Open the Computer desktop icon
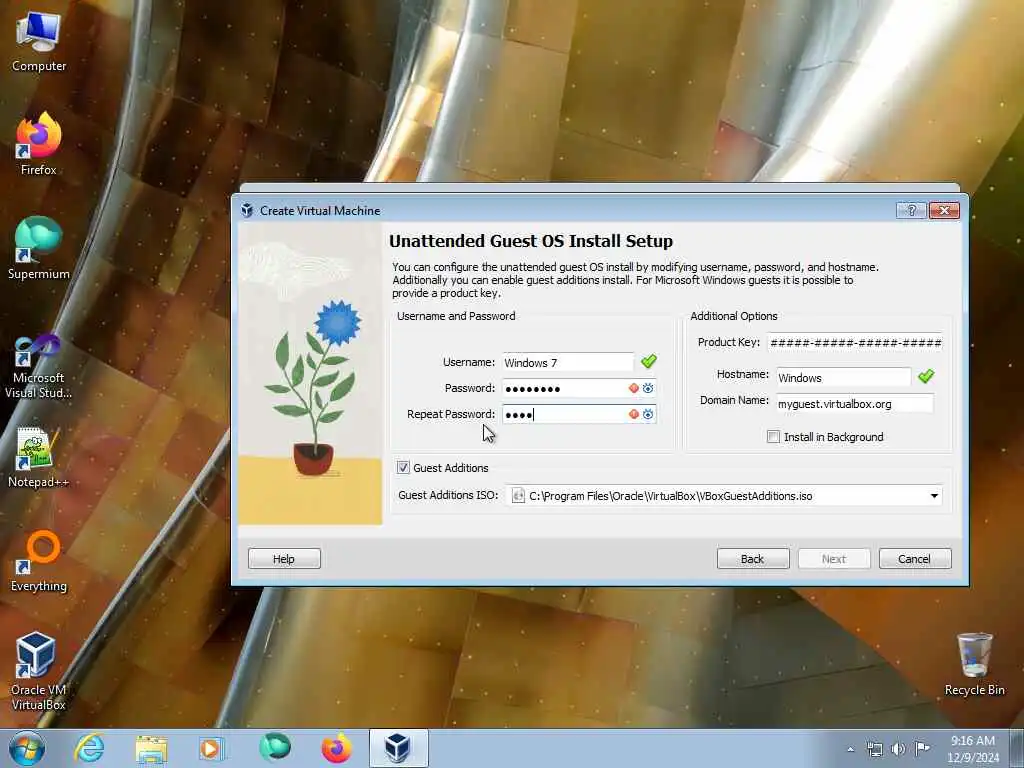This screenshot has width=1024, height=768. click(x=39, y=42)
